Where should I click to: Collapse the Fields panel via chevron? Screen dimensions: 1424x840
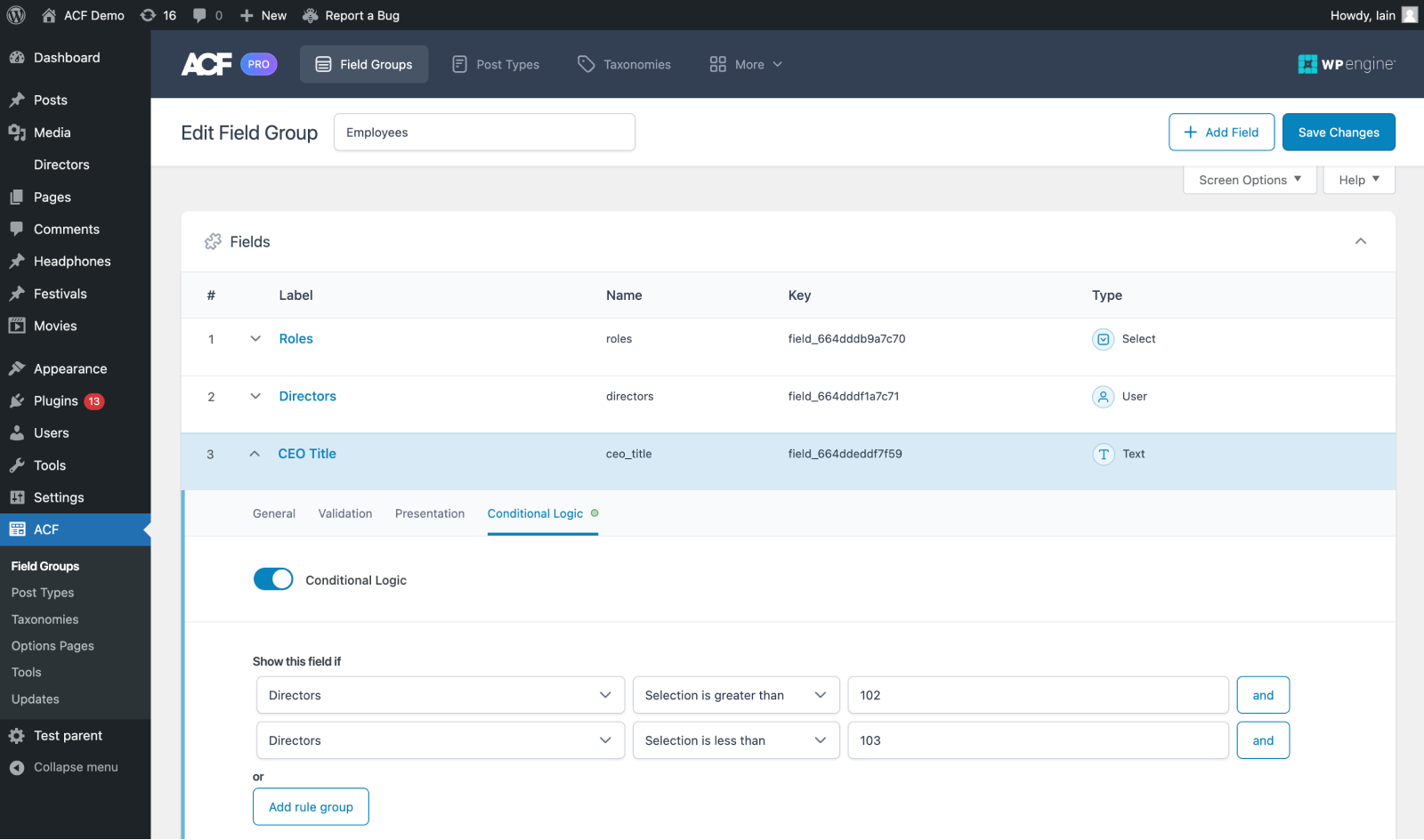click(1360, 241)
